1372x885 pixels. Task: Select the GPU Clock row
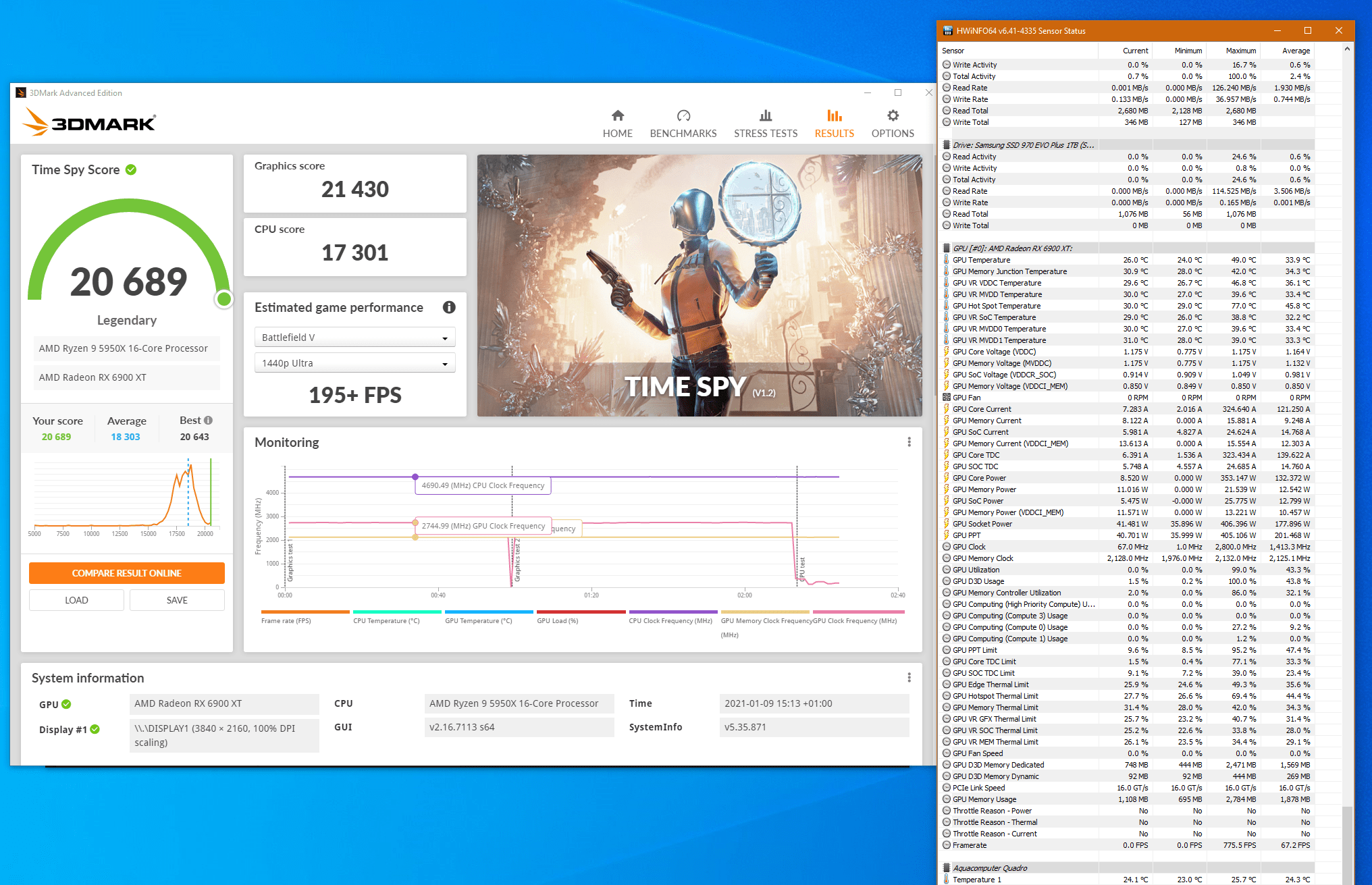pos(1128,547)
